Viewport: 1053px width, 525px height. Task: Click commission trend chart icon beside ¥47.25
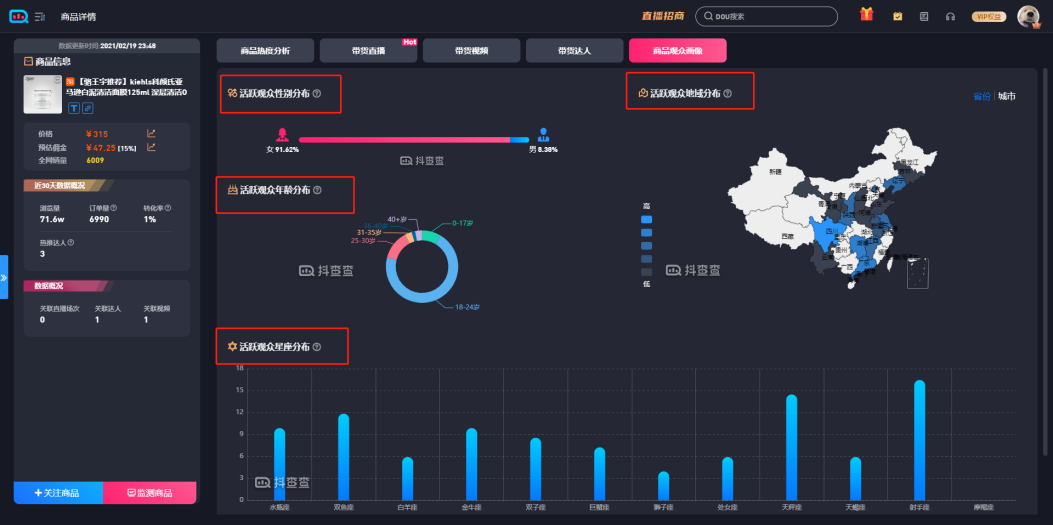(151, 147)
